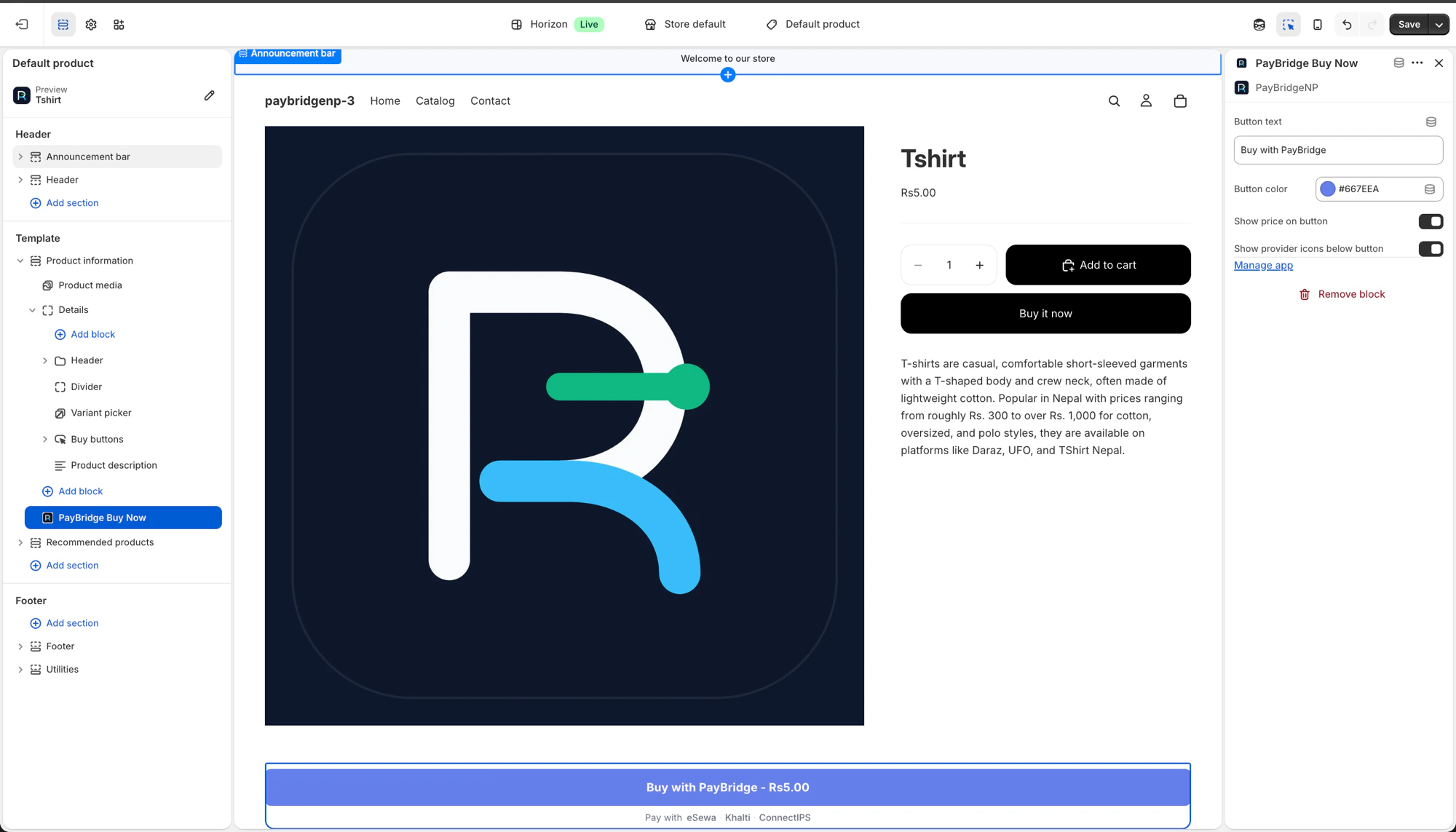Edit the preview product with pencil icon
1456x832 pixels.
(x=210, y=95)
